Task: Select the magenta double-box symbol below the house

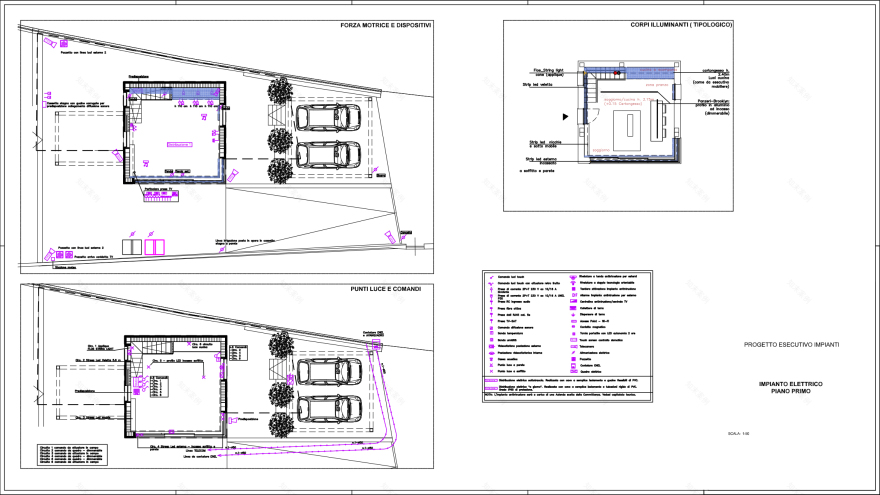Action: pos(153,246)
